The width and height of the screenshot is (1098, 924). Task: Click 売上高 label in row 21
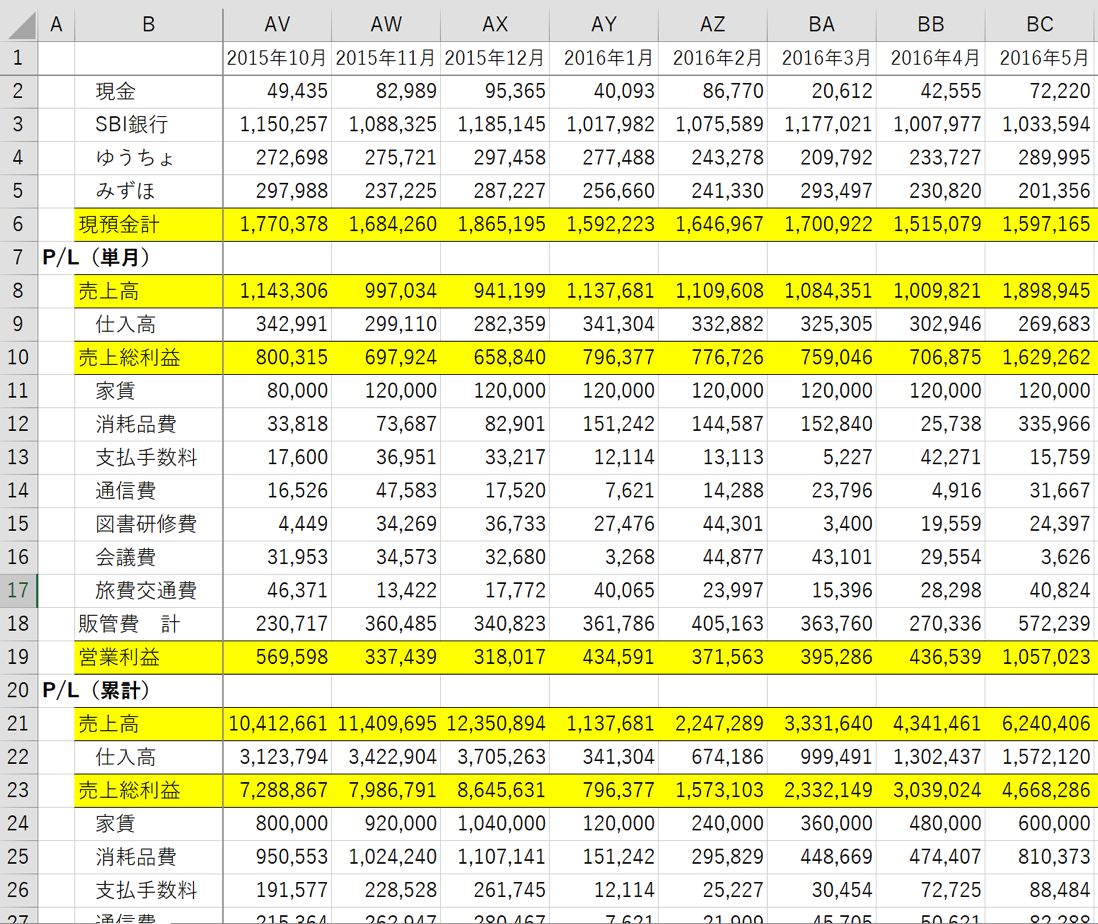click(148, 723)
